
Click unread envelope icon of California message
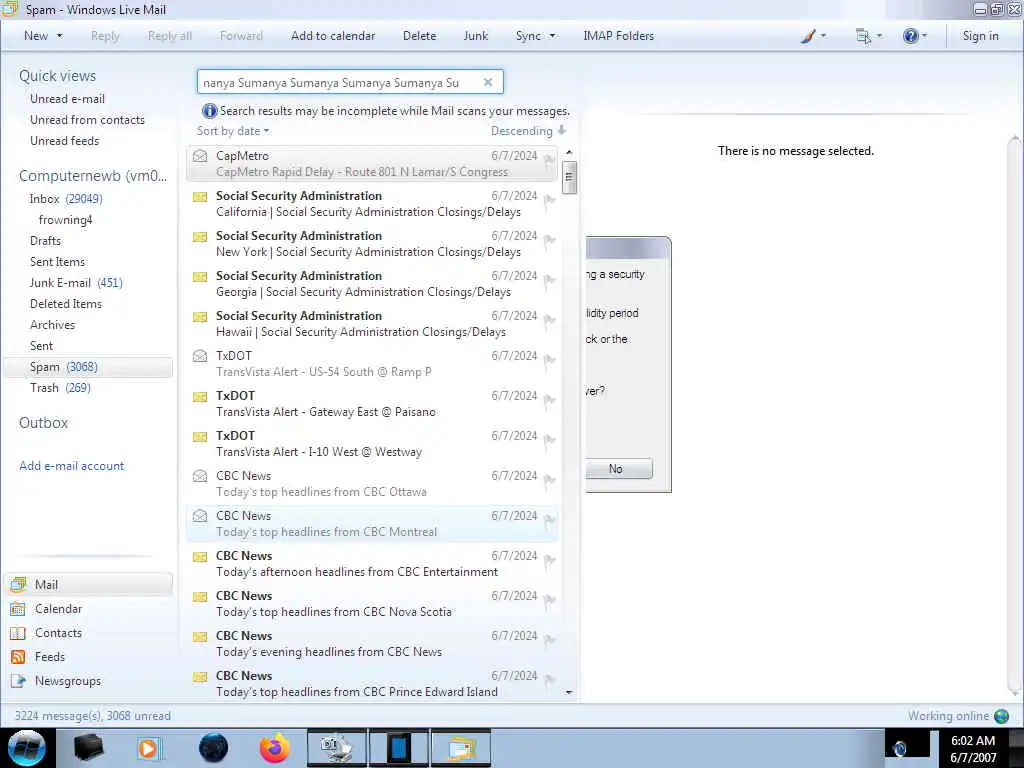(x=200, y=196)
